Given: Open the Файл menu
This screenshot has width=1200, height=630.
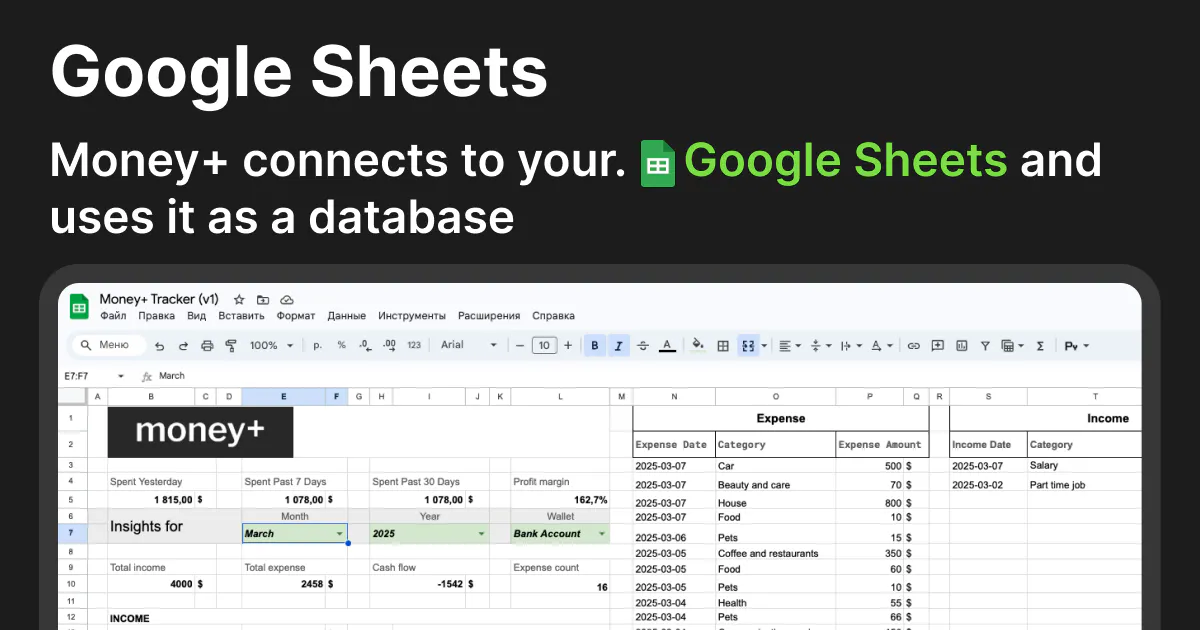Looking at the screenshot, I should (113, 316).
